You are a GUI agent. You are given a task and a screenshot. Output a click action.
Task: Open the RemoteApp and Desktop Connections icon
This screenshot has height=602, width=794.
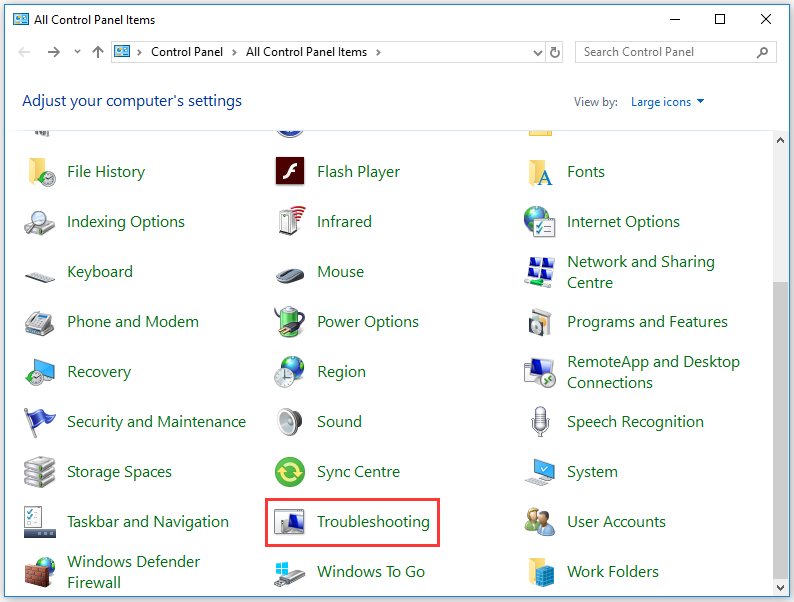[x=539, y=373]
